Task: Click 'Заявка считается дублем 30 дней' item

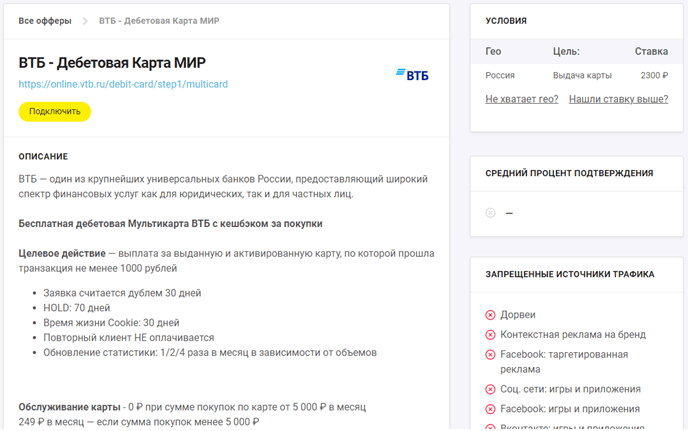Action: [x=122, y=293]
